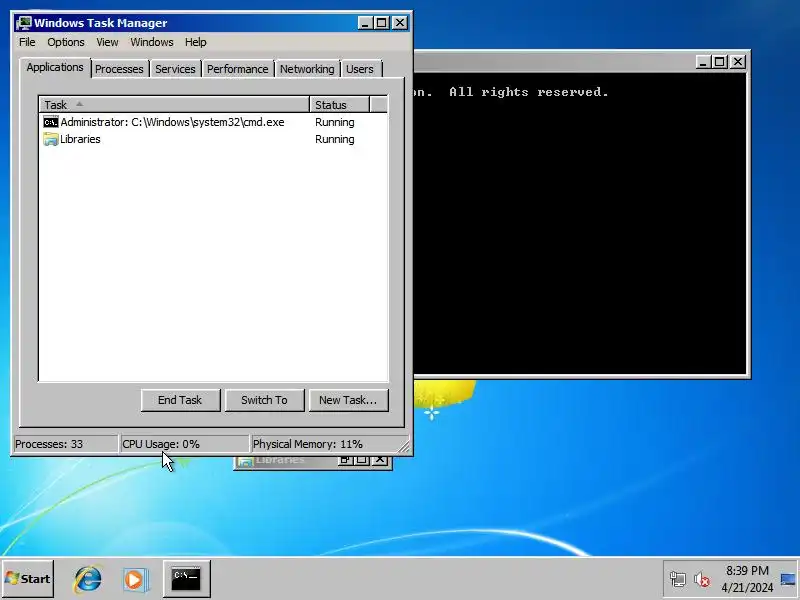This screenshot has height=600, width=800.
Task: Select the 'Libraries' task row text
Action: [80, 139]
